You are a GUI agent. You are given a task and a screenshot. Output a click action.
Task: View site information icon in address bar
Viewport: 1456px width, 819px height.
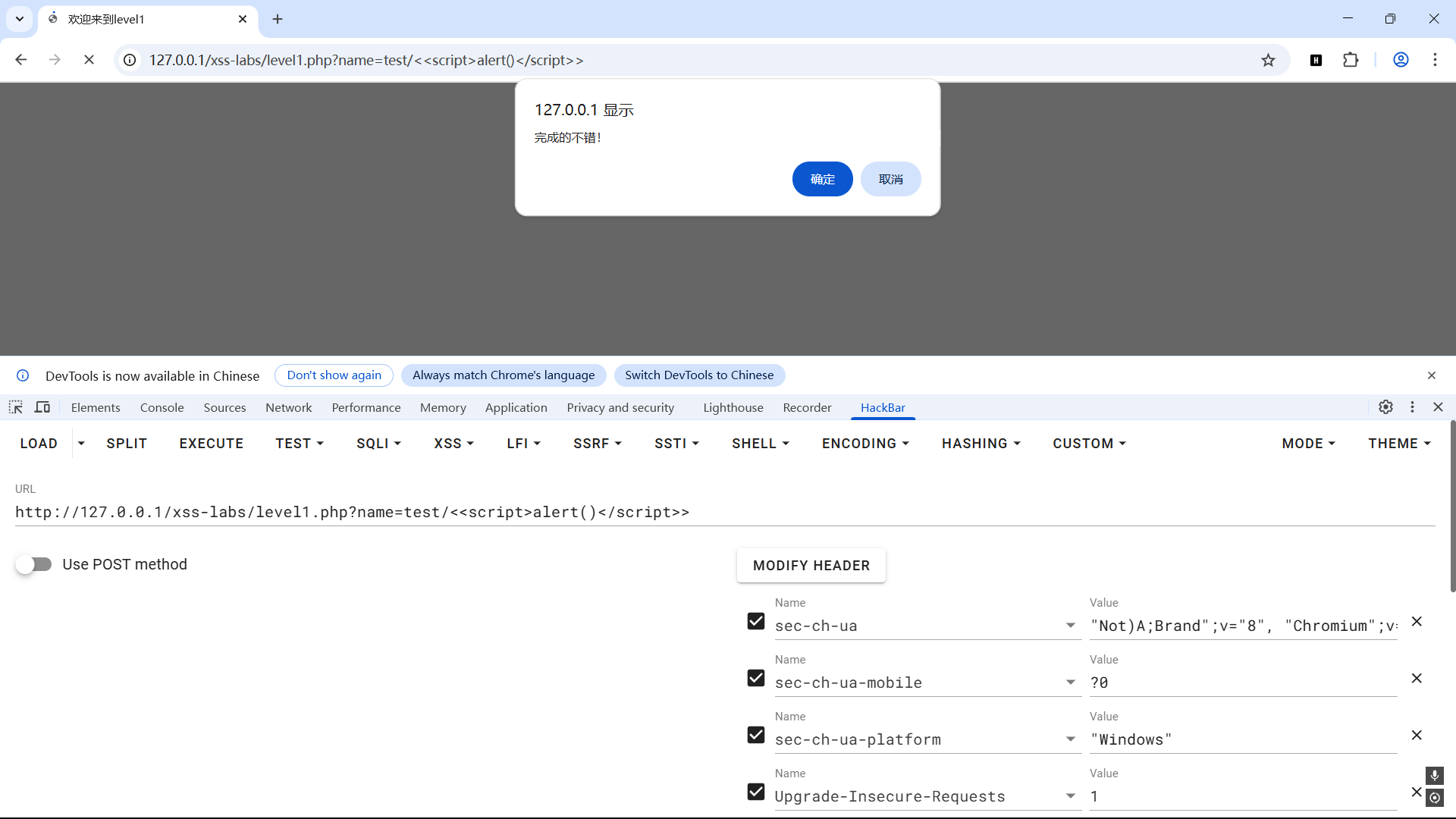click(x=130, y=60)
